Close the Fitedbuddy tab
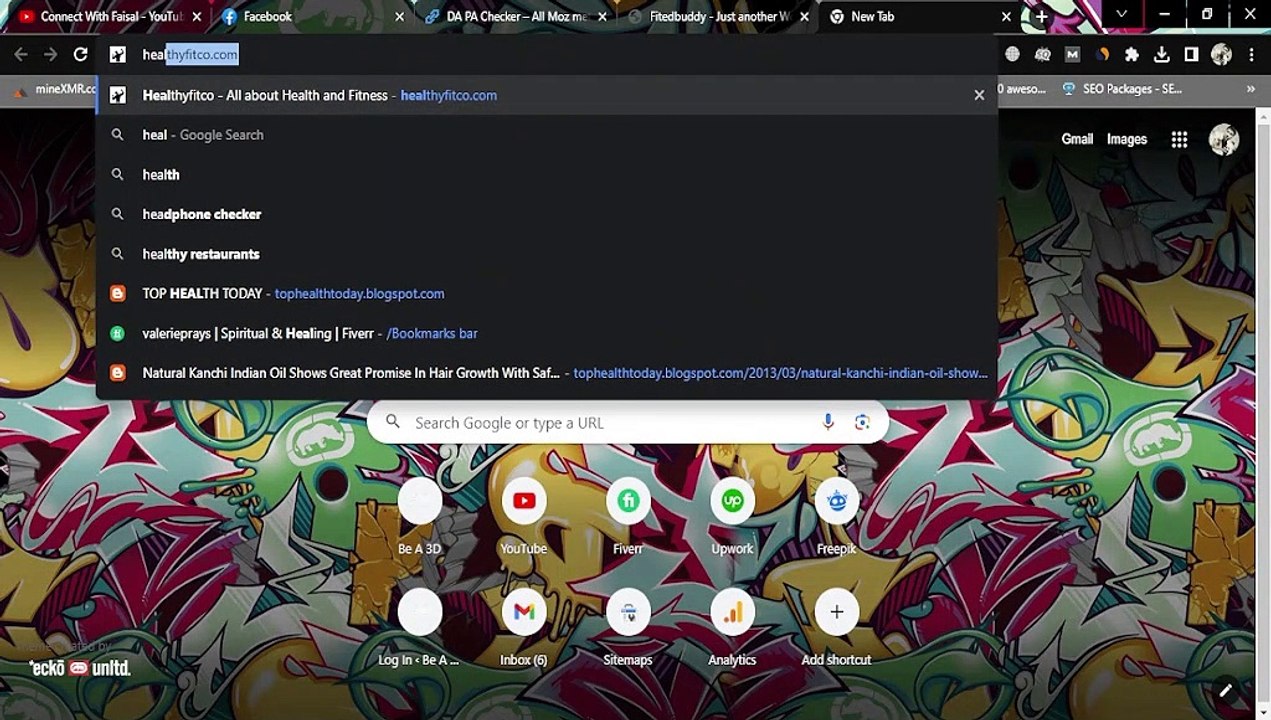This screenshot has width=1271, height=720. 805,17
